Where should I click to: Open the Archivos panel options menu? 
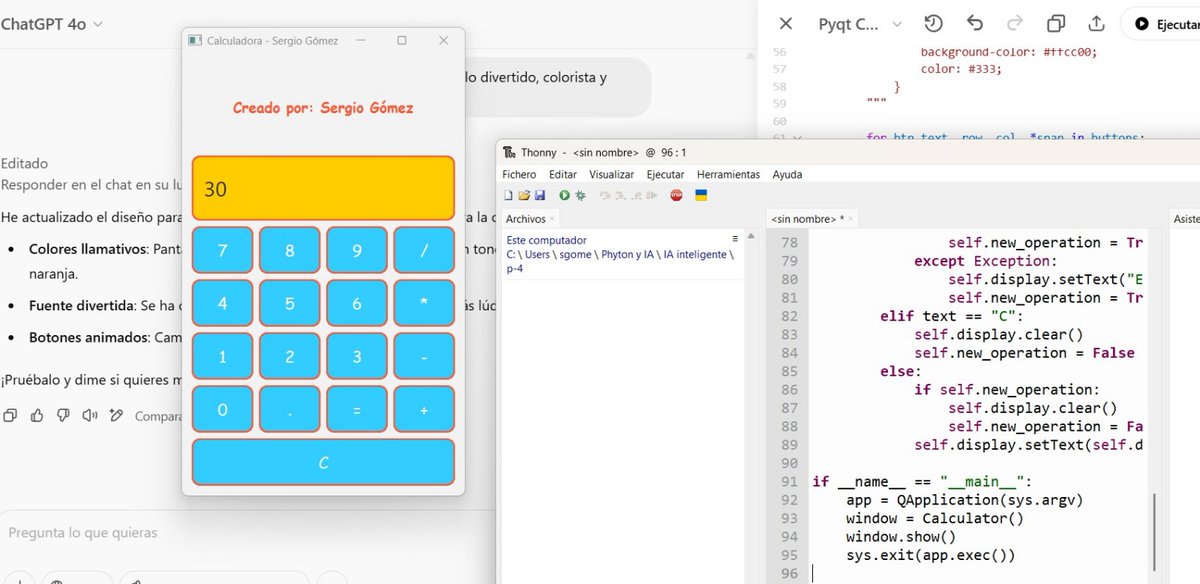point(735,238)
